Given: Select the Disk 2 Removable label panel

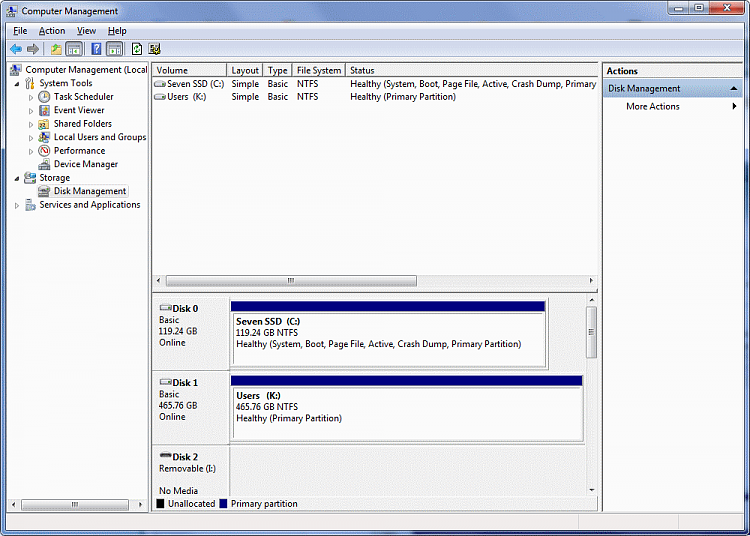Looking at the screenshot, I should [190, 471].
